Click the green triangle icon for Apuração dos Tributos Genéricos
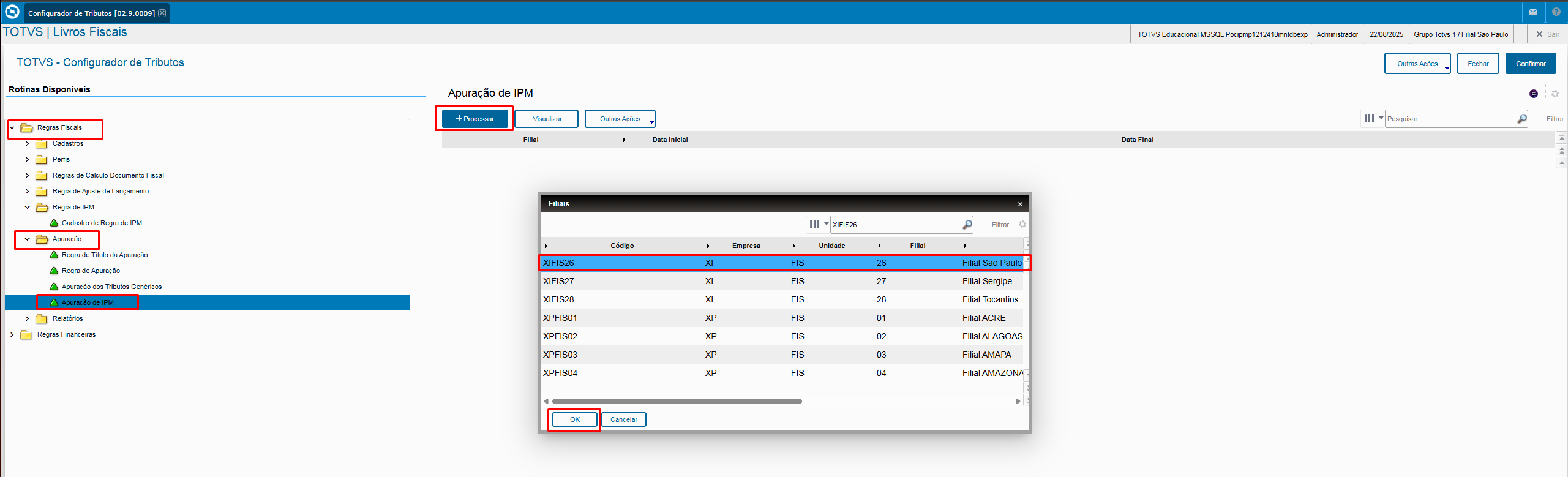This screenshot has height=477, width=1568. point(54,287)
